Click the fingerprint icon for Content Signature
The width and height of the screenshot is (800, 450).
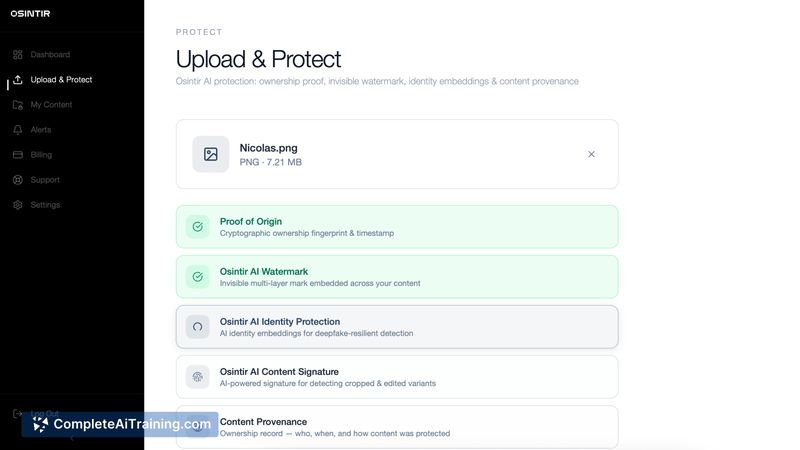point(197,377)
